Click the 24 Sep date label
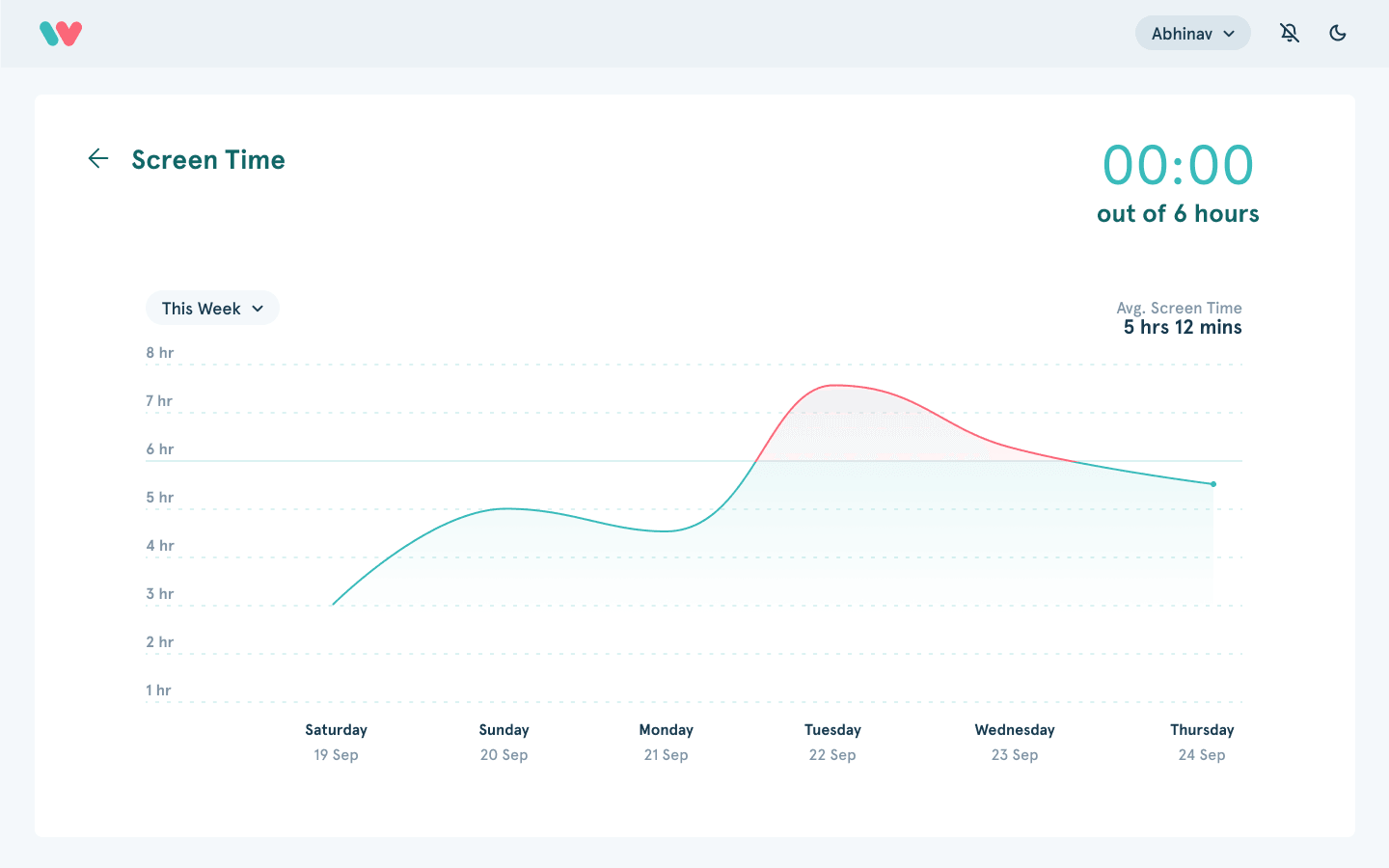This screenshot has height=868, width=1389. 1202,755
